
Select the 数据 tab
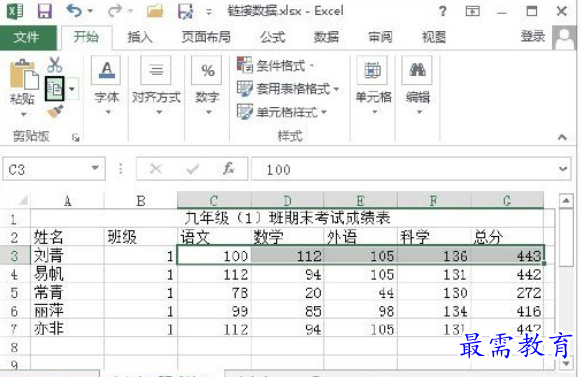[326, 37]
